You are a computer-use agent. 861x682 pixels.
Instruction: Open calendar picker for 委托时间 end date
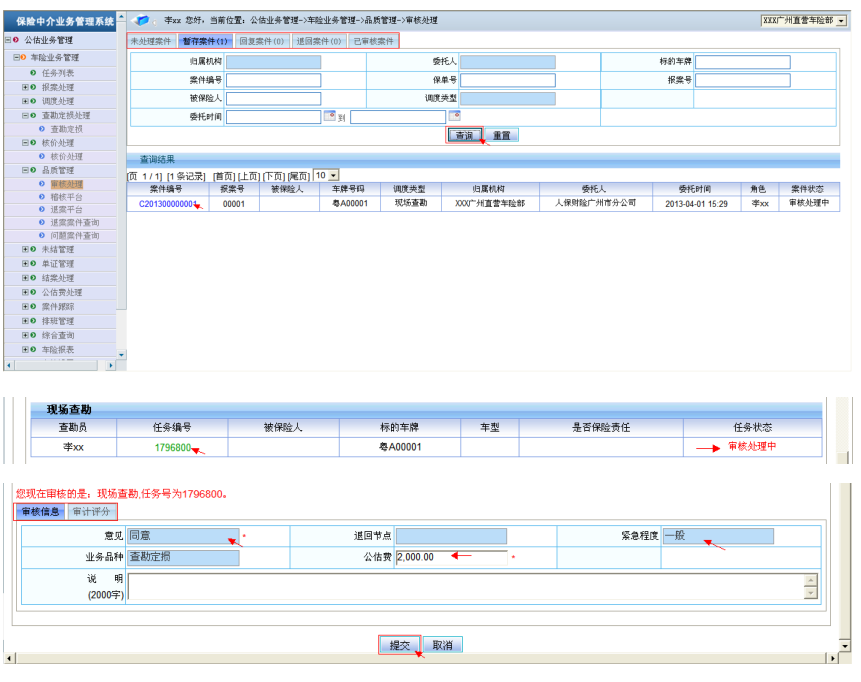(454, 116)
